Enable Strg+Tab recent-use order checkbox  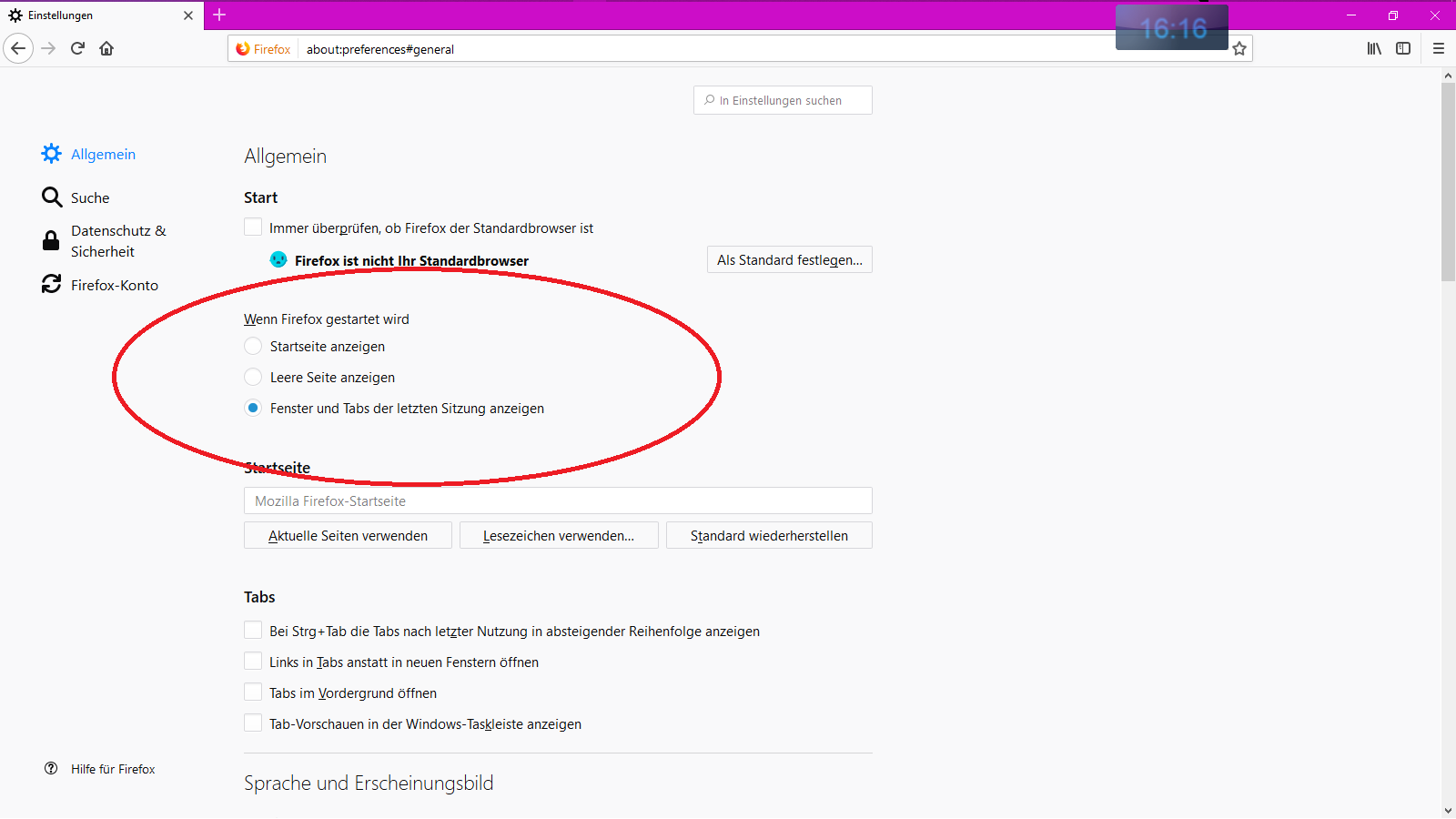253,630
